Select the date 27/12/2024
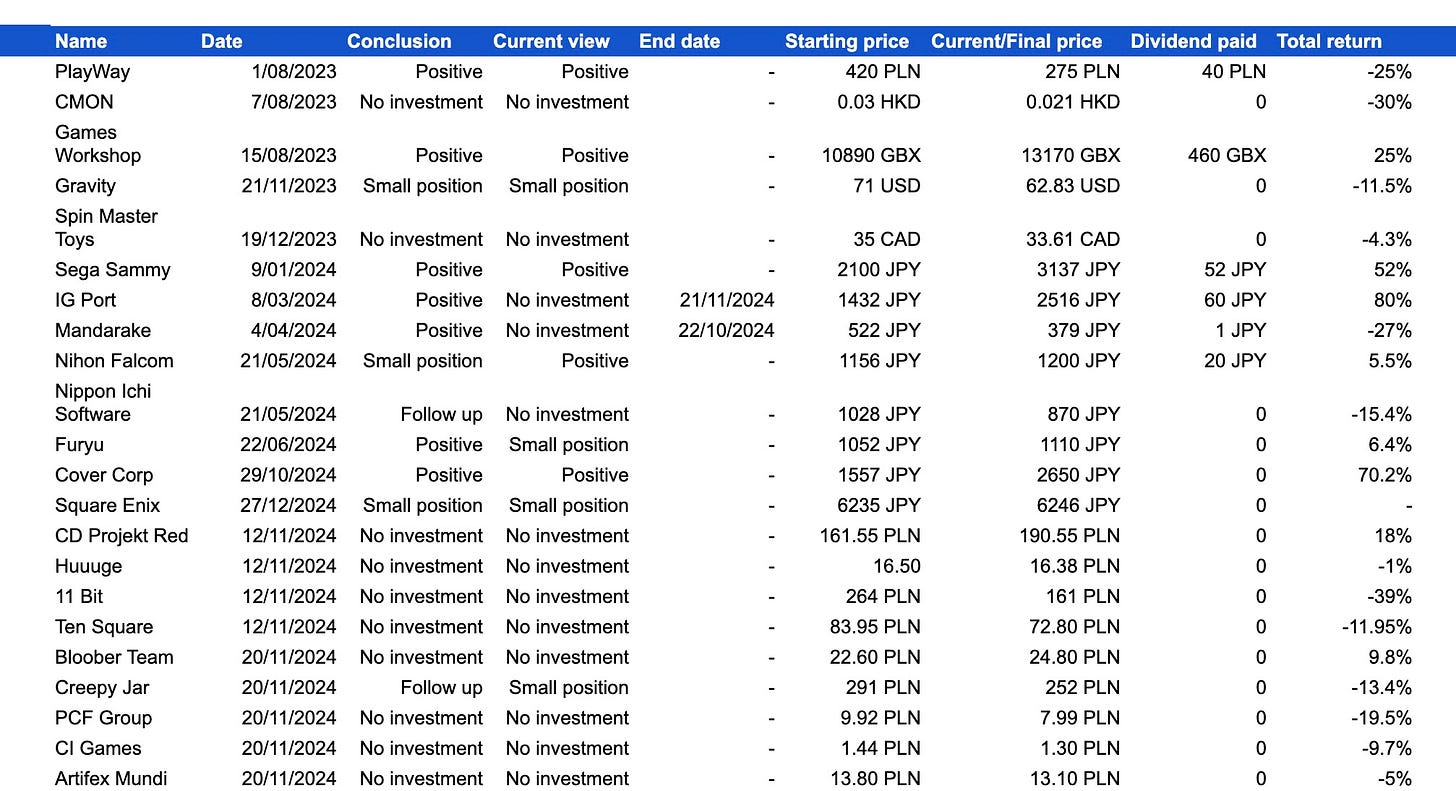 pyautogui.click(x=288, y=506)
